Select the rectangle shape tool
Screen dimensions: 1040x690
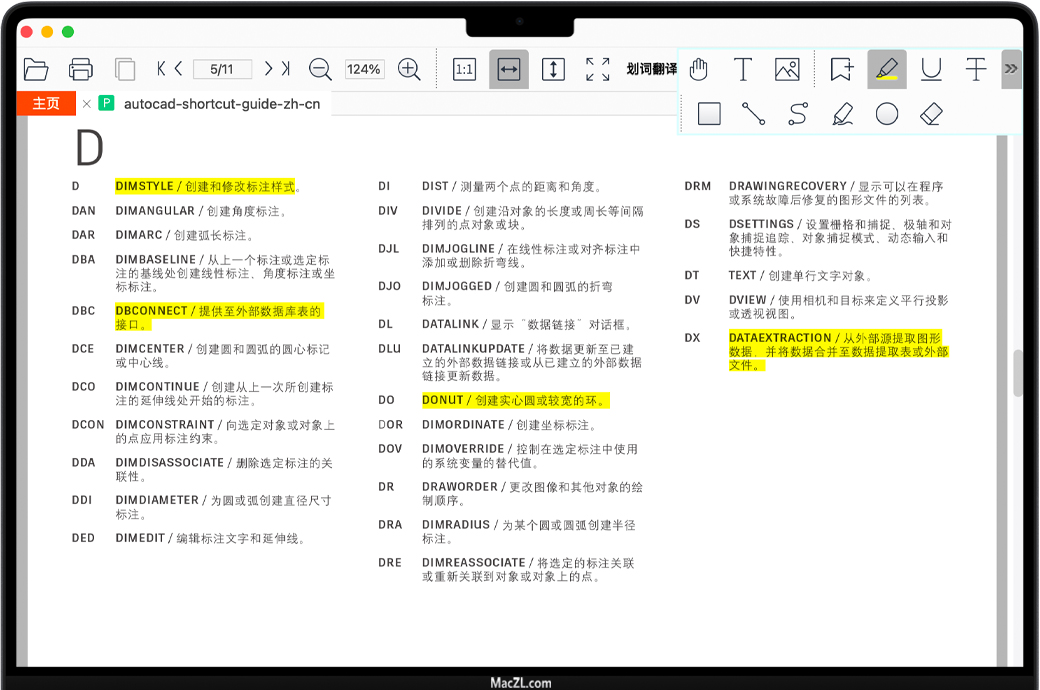point(709,114)
